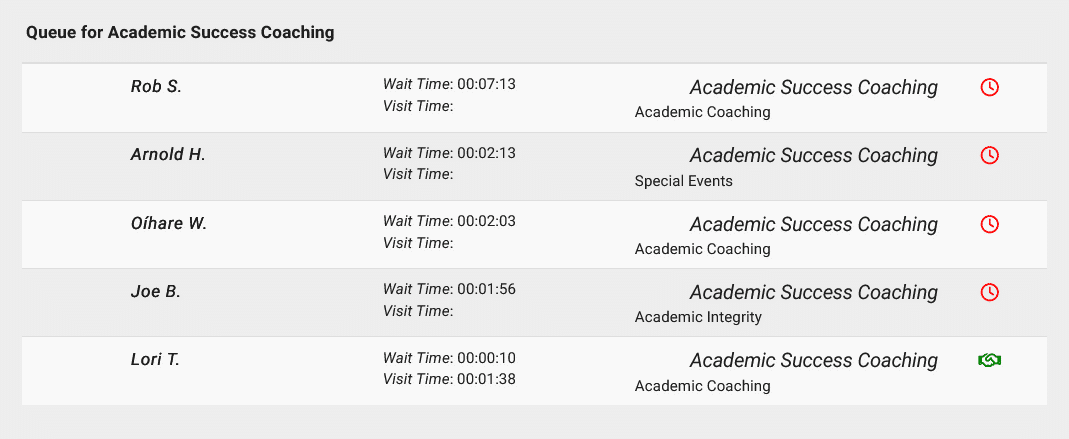Image resolution: width=1069 pixels, height=439 pixels.
Task: Click the Queue for Academic Success Coaching heading
Action: [x=180, y=33]
